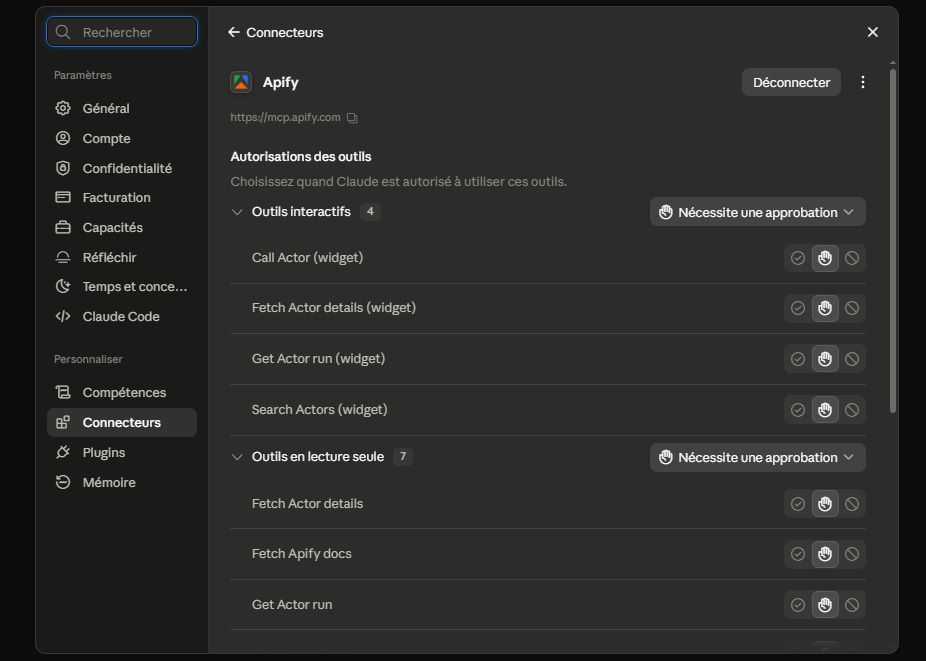Open the Apify three-dot options menu
The image size is (926, 661).
(x=863, y=82)
